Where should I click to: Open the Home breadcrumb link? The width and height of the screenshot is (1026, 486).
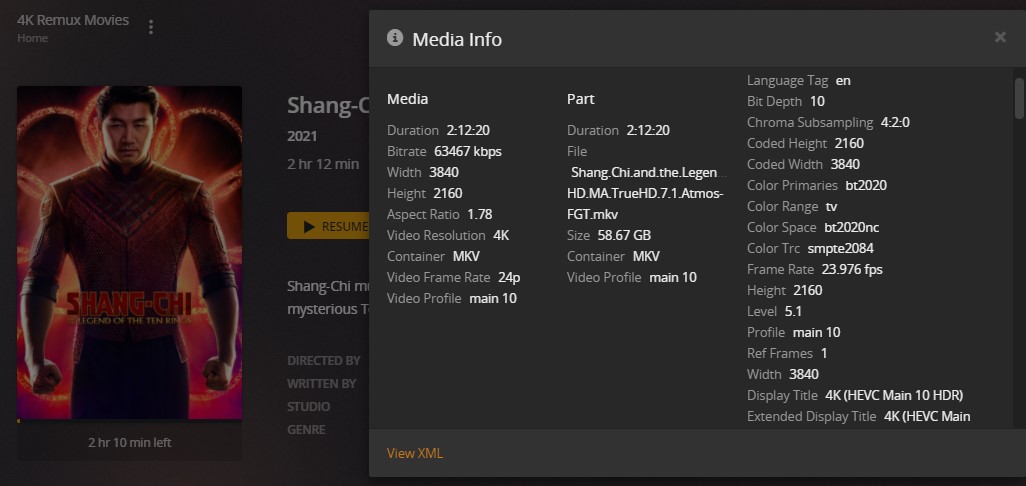[x=32, y=38]
